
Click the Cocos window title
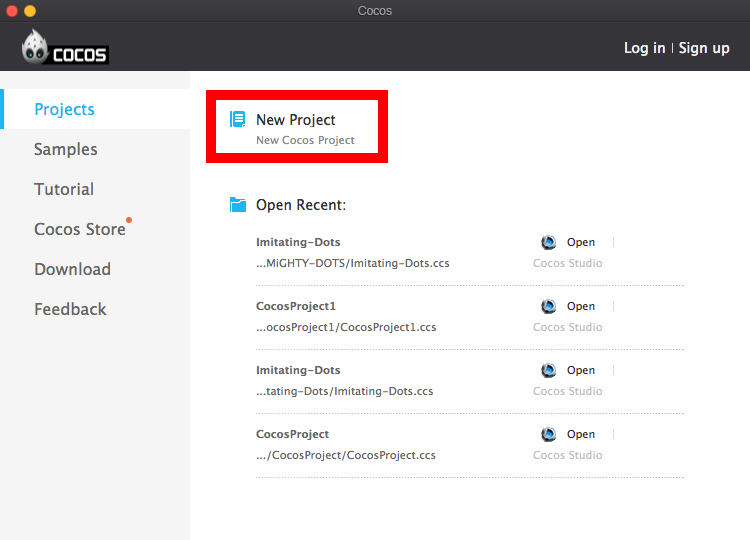375,11
